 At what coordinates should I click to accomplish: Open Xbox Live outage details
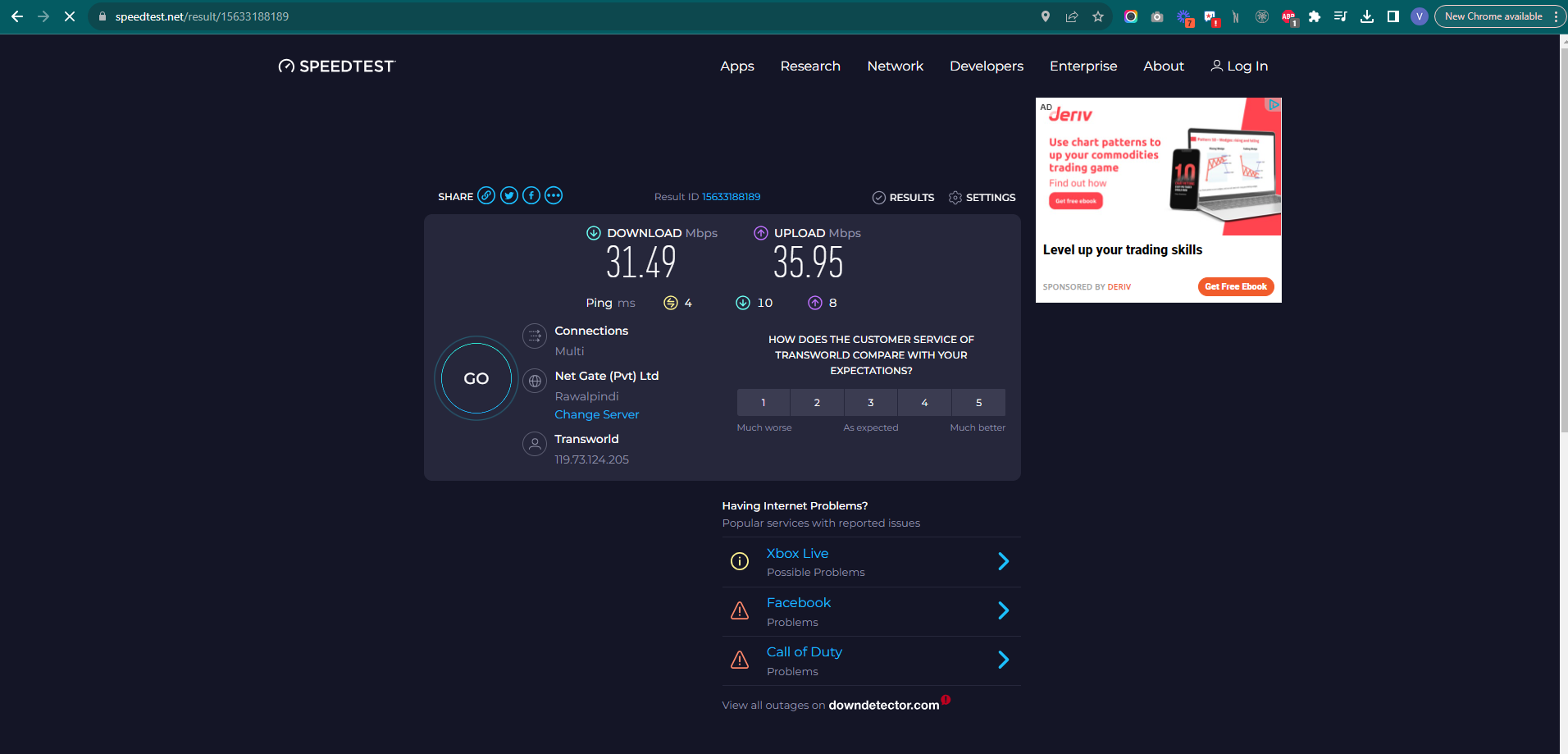click(x=797, y=554)
